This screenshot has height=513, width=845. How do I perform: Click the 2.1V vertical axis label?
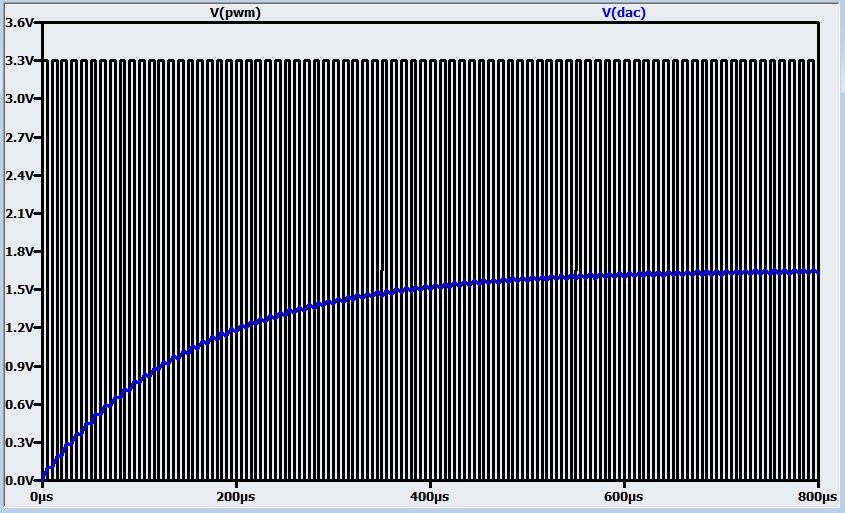point(17,213)
